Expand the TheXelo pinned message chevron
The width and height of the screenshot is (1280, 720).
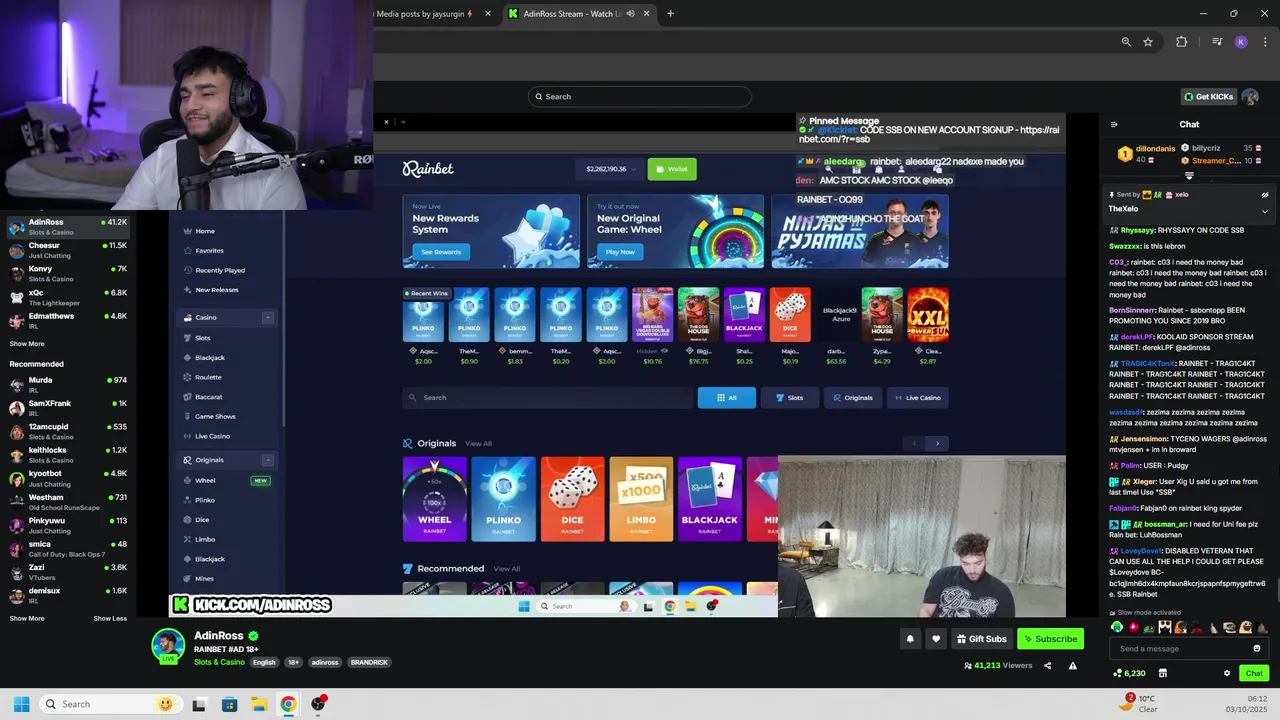click(1264, 211)
